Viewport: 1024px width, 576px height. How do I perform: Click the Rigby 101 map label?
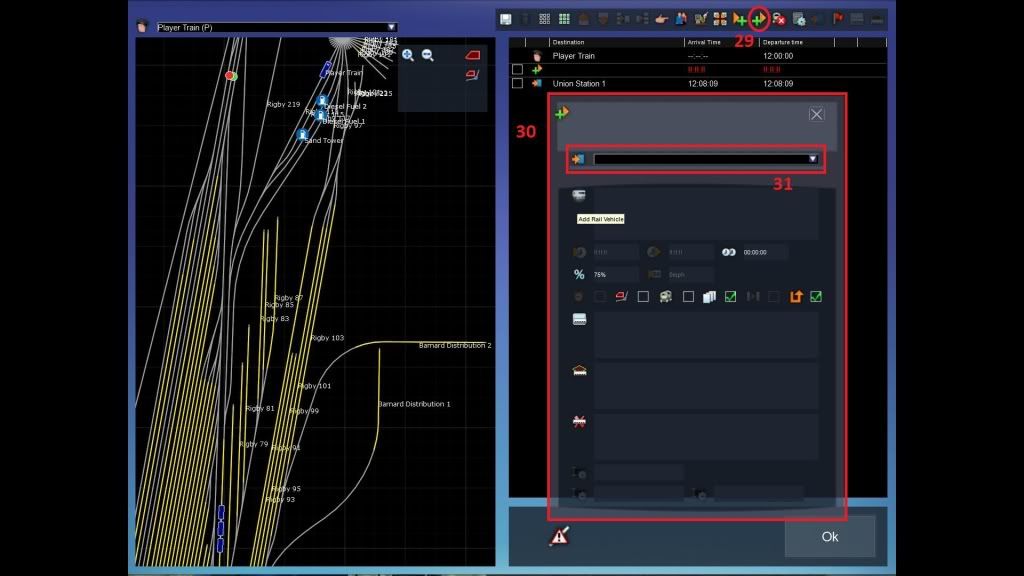pos(314,386)
